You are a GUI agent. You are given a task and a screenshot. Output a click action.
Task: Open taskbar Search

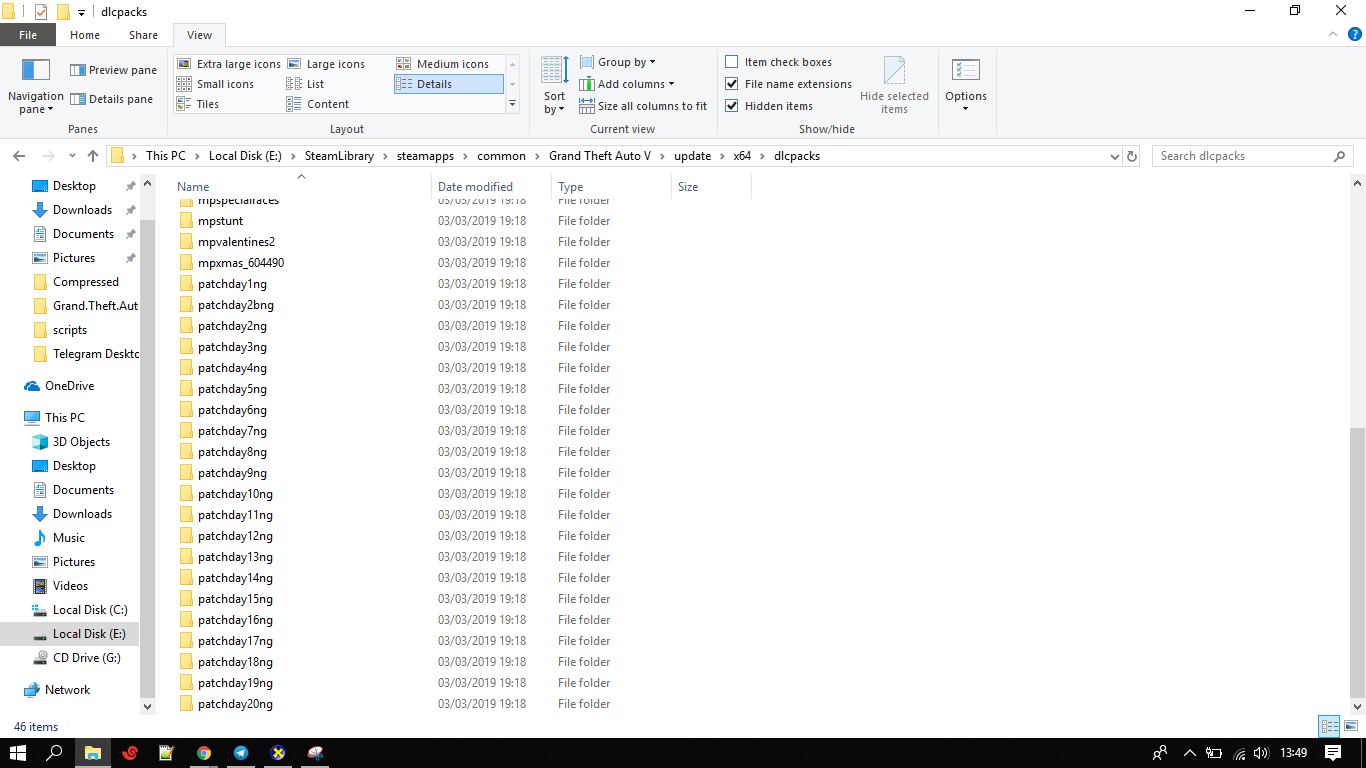(55, 753)
